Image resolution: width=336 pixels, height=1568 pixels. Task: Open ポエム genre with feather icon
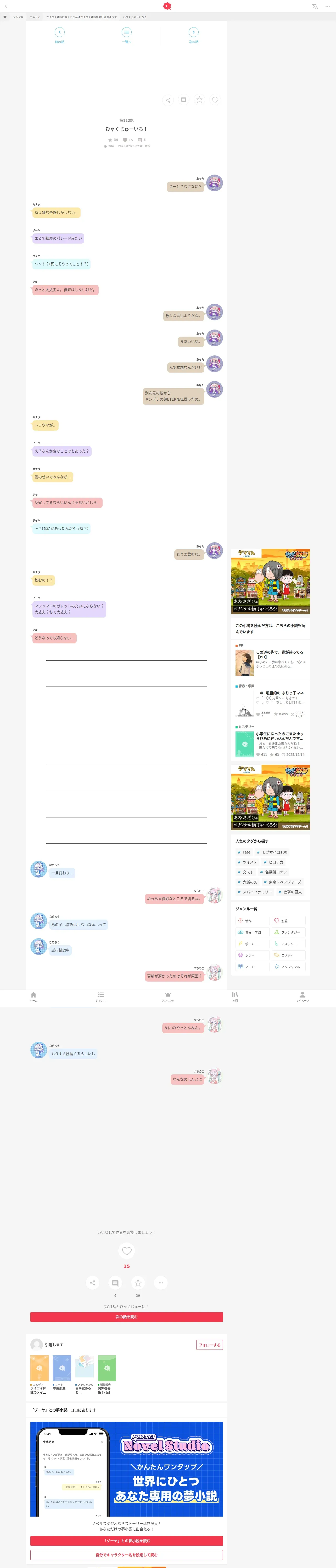coord(253,944)
